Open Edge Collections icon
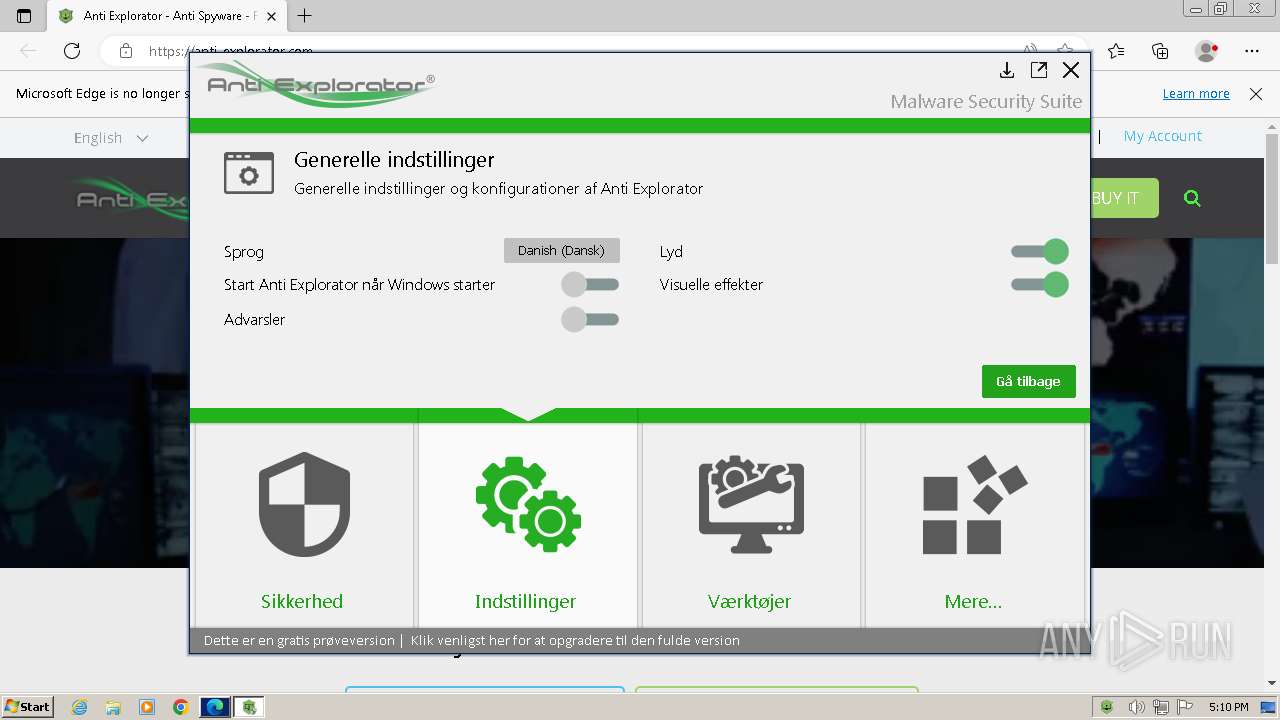The height and width of the screenshot is (720, 1280). coord(1160,51)
